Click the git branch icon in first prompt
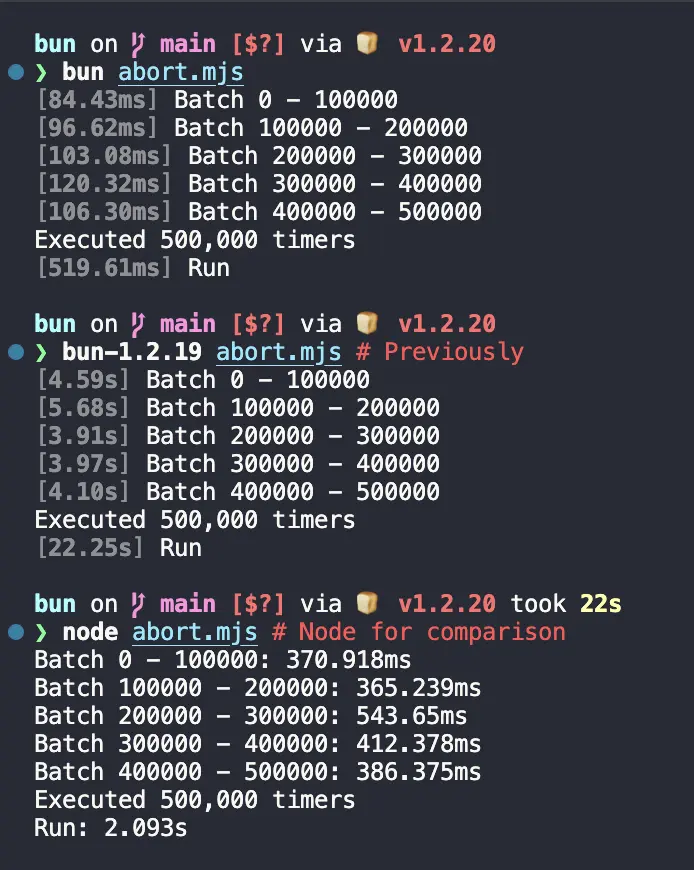The height and width of the screenshot is (870, 694). (138, 44)
